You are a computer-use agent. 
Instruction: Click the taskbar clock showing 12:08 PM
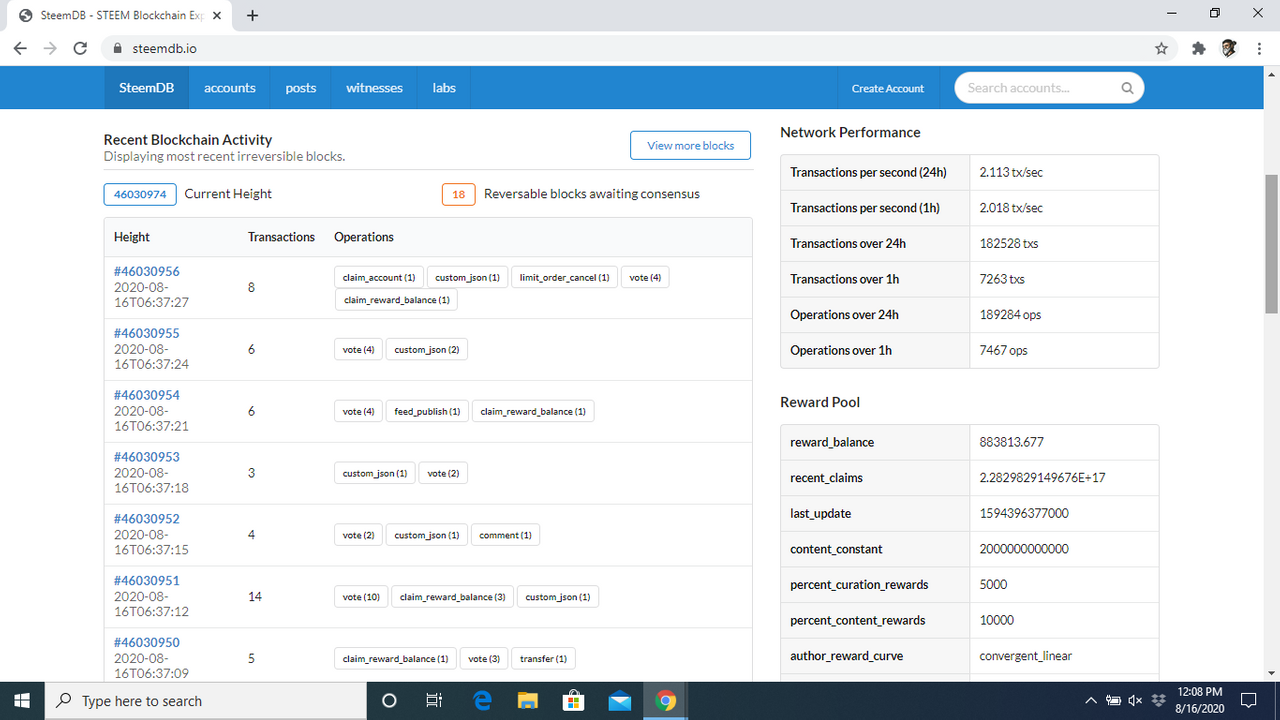click(x=1200, y=701)
